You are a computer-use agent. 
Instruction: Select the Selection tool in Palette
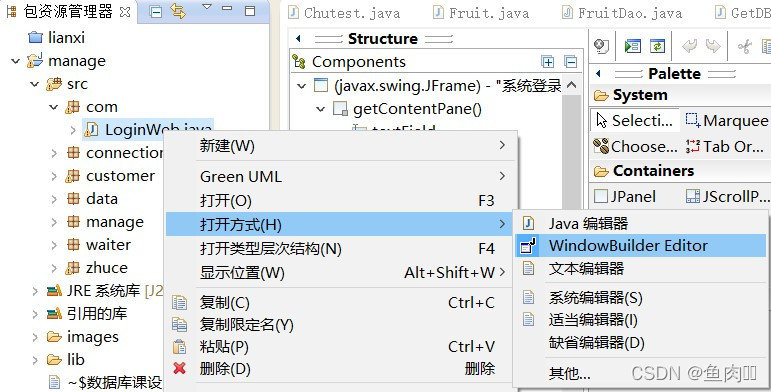[634, 121]
